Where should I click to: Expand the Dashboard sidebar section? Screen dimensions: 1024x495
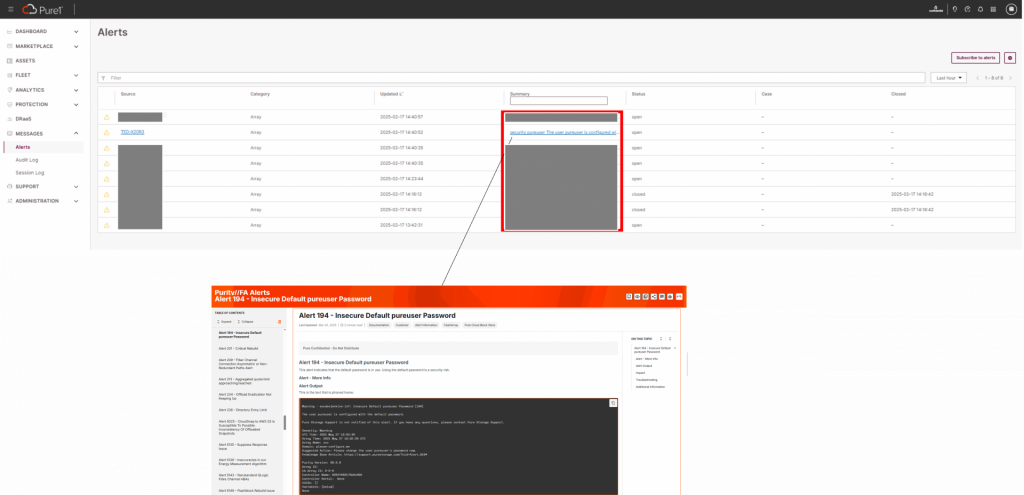tap(77, 31)
